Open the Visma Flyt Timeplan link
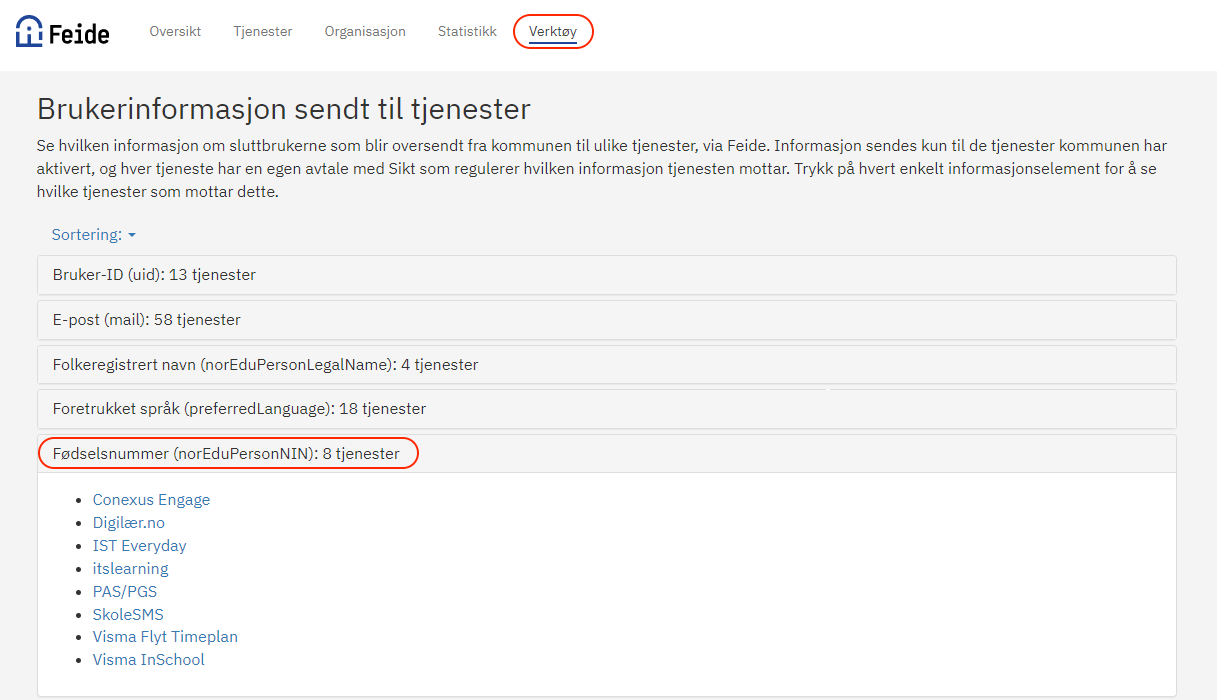 point(165,637)
